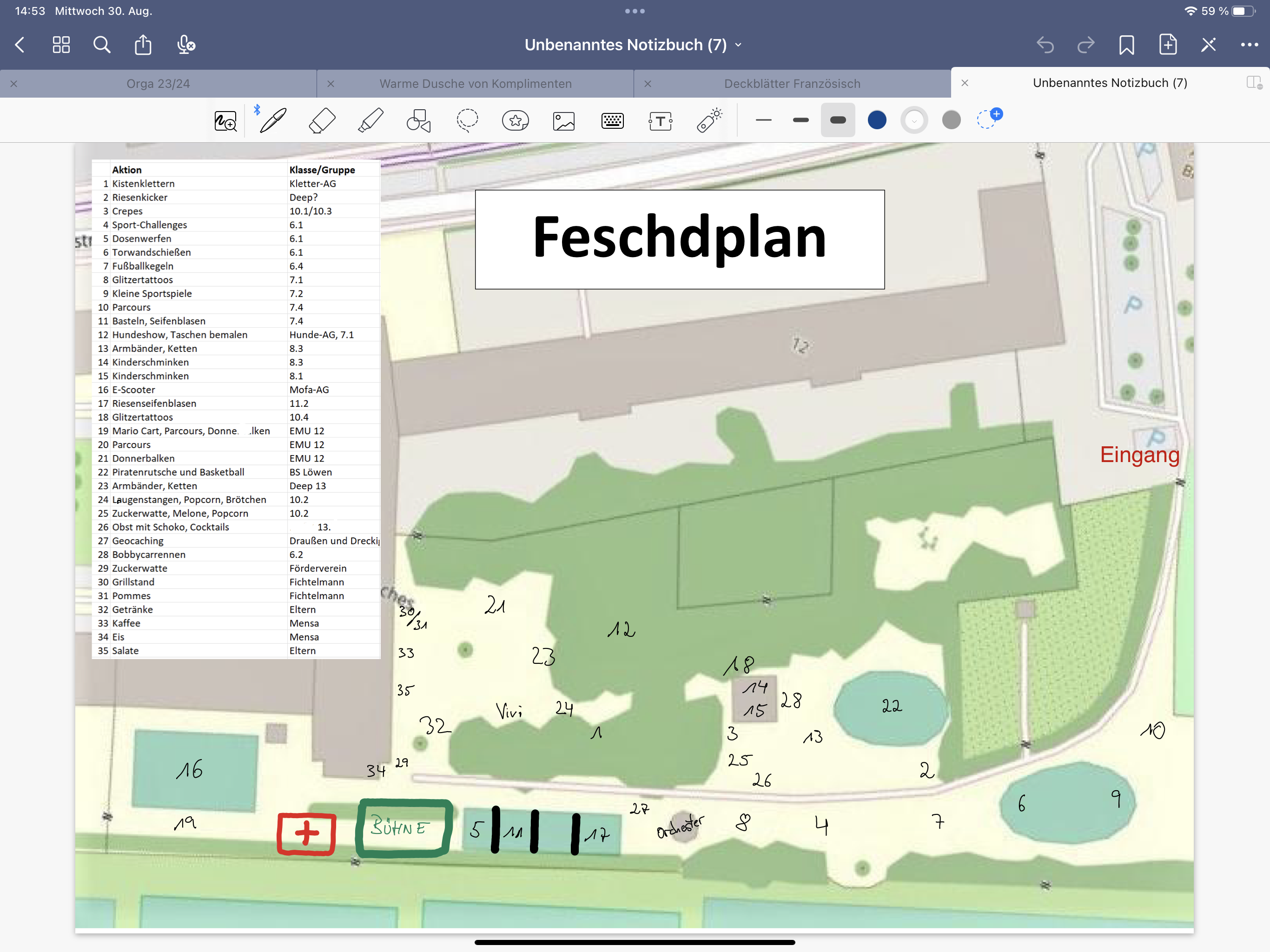Image resolution: width=1270 pixels, height=952 pixels.
Task: Select the lasso selection tool
Action: tap(467, 120)
